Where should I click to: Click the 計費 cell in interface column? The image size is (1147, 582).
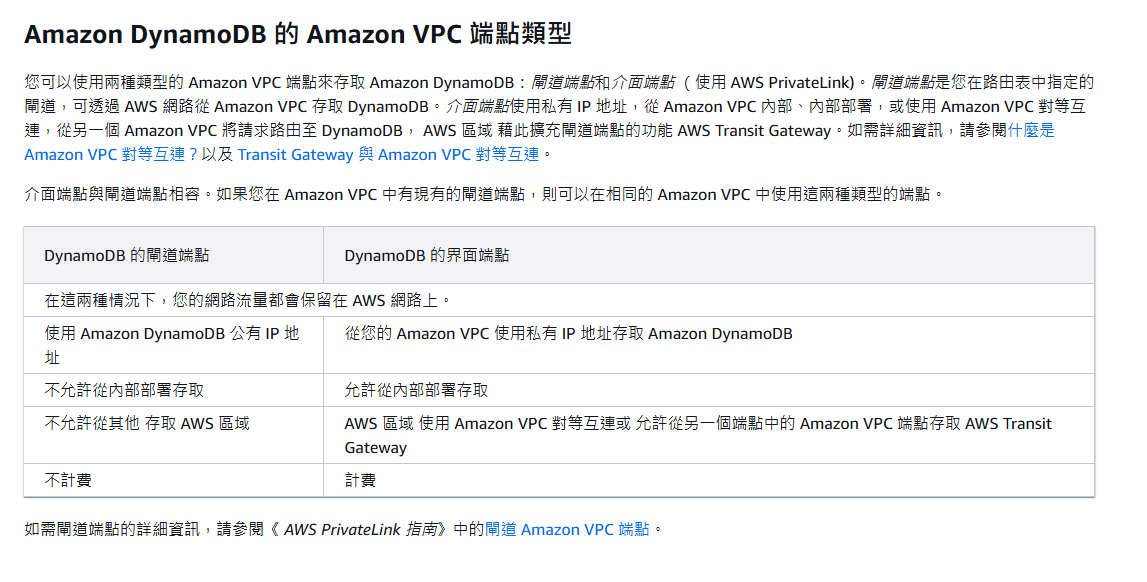[x=709, y=480]
